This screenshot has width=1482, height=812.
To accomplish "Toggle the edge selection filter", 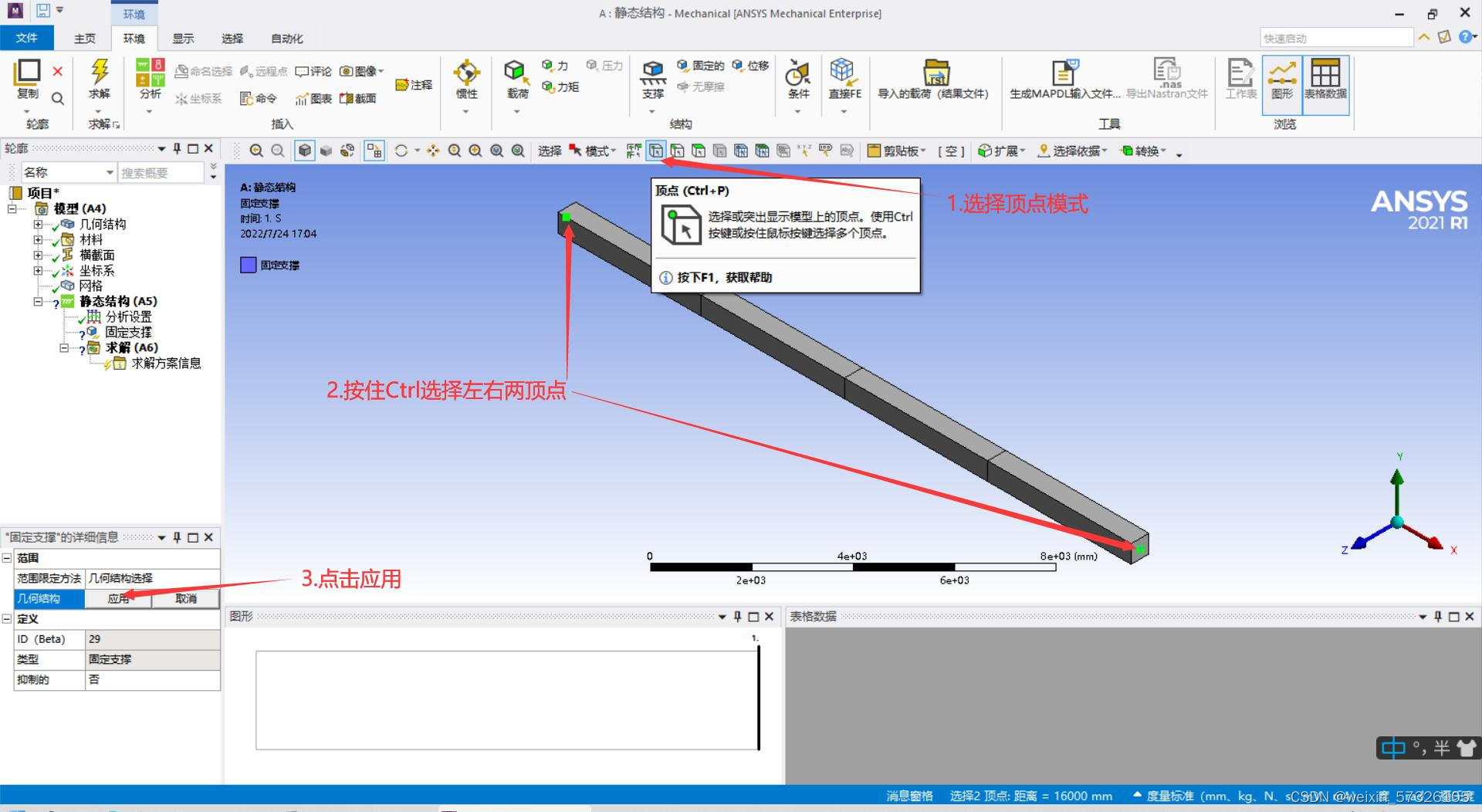I will 677,151.
